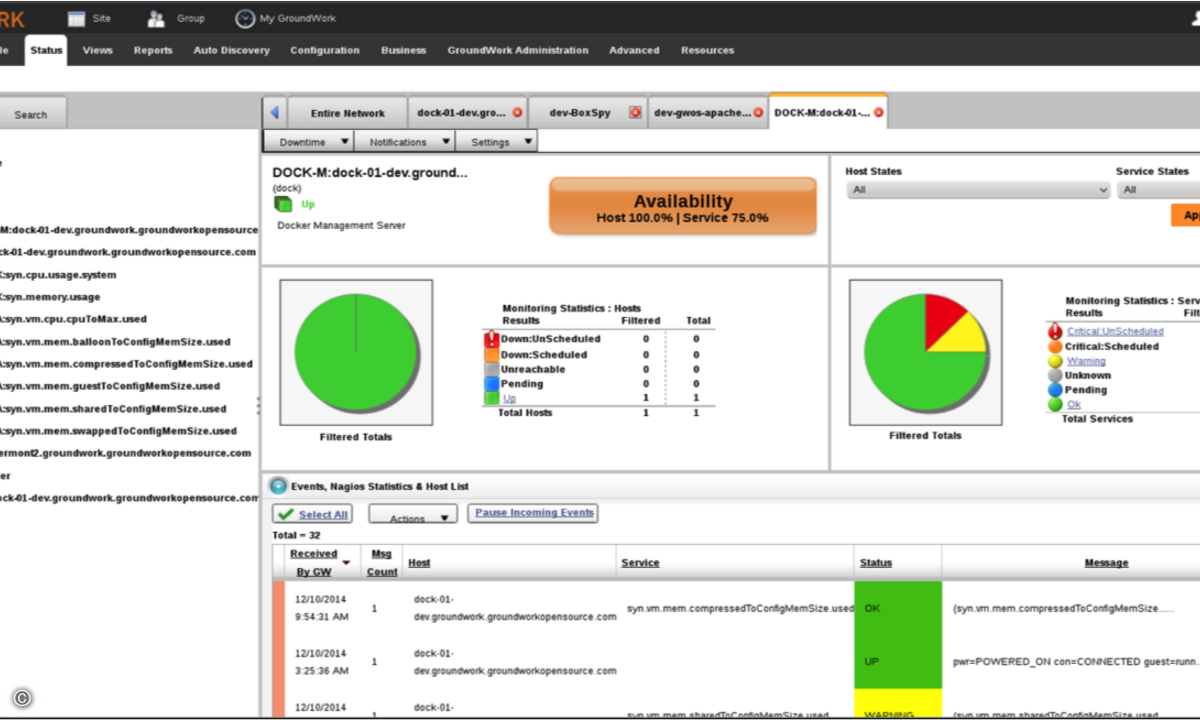1200x720 pixels.
Task: Switch to the Entire Network tab
Action: pos(348,113)
